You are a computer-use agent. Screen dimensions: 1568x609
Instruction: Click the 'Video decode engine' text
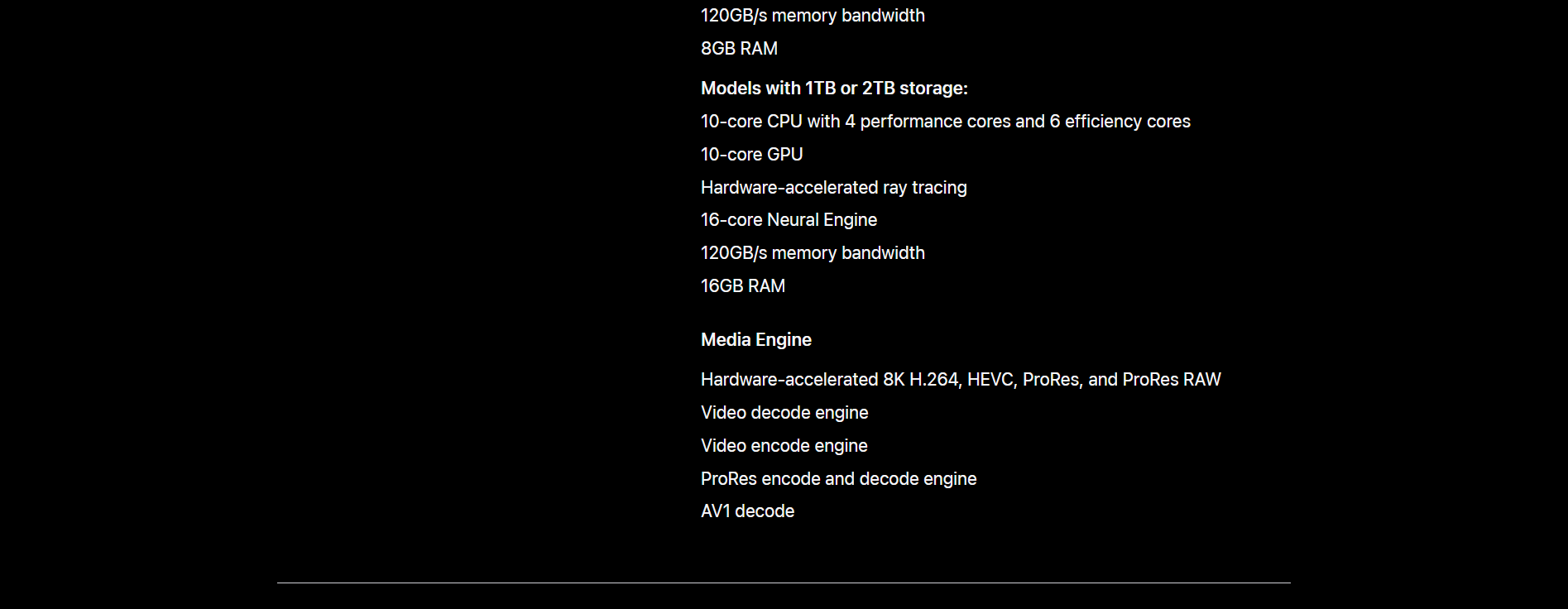784,413
